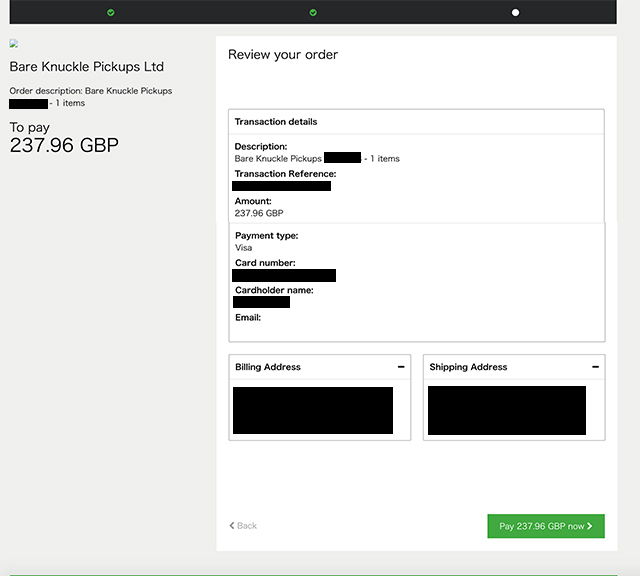Image resolution: width=640 pixels, height=576 pixels.
Task: Click the Review your order heading
Action: point(283,55)
